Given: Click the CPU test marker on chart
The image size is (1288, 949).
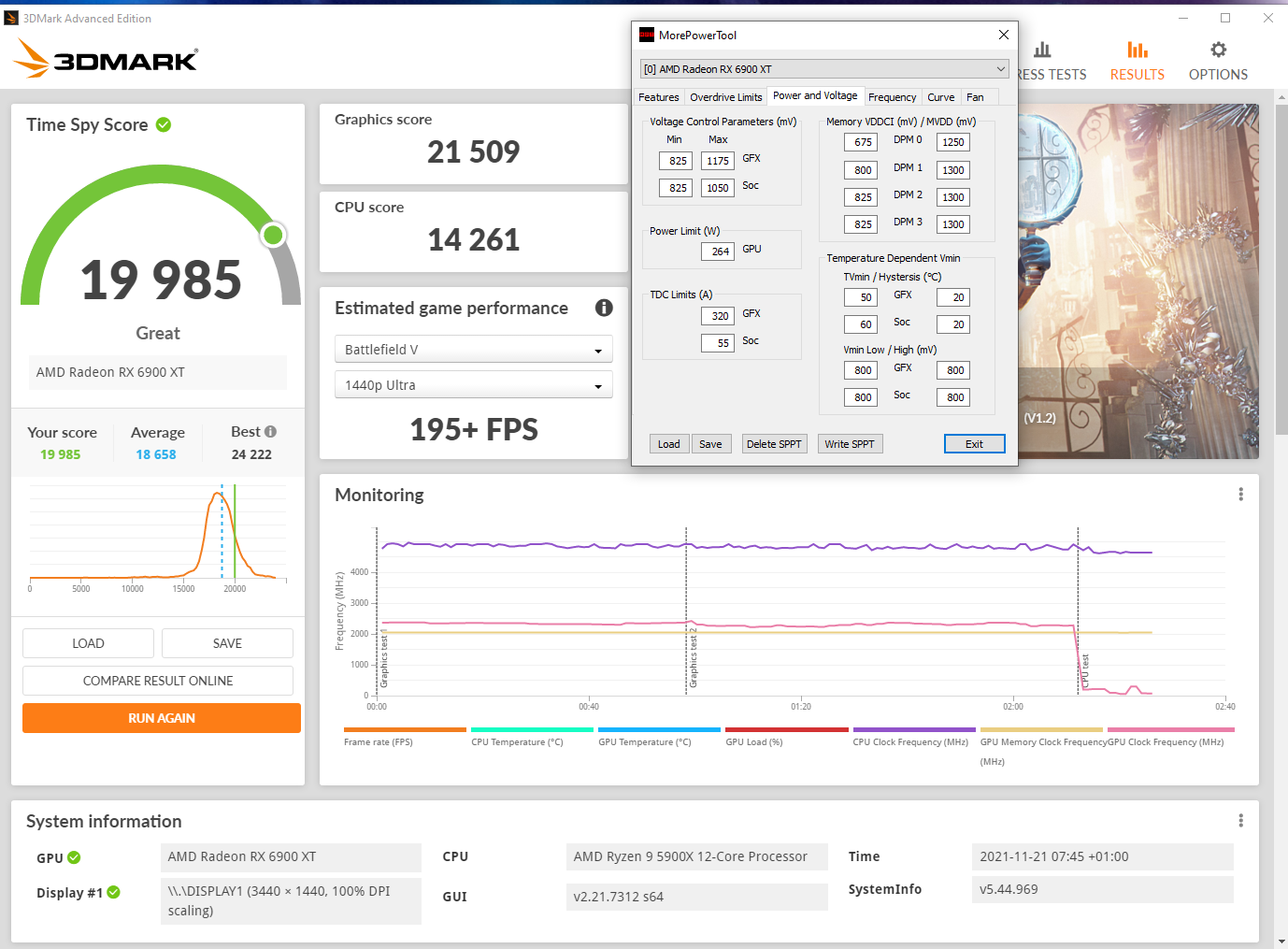Looking at the screenshot, I should tap(1085, 670).
